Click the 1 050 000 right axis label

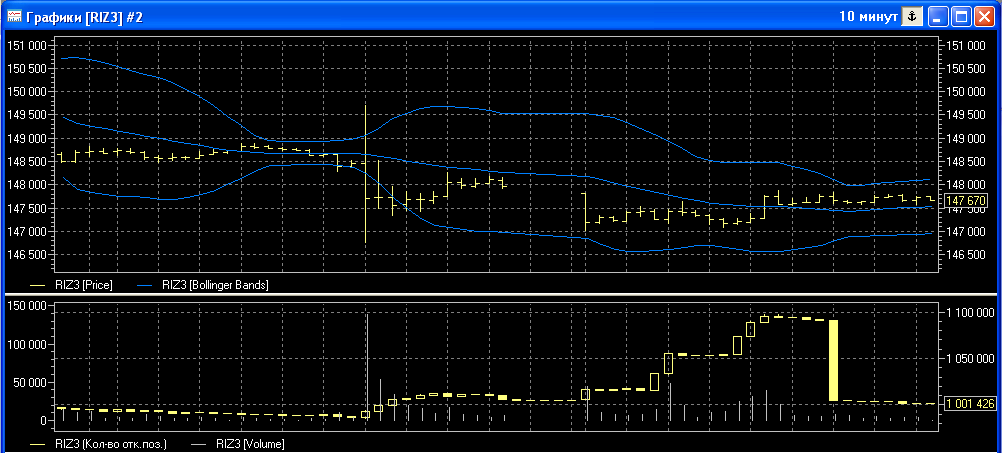[969, 359]
